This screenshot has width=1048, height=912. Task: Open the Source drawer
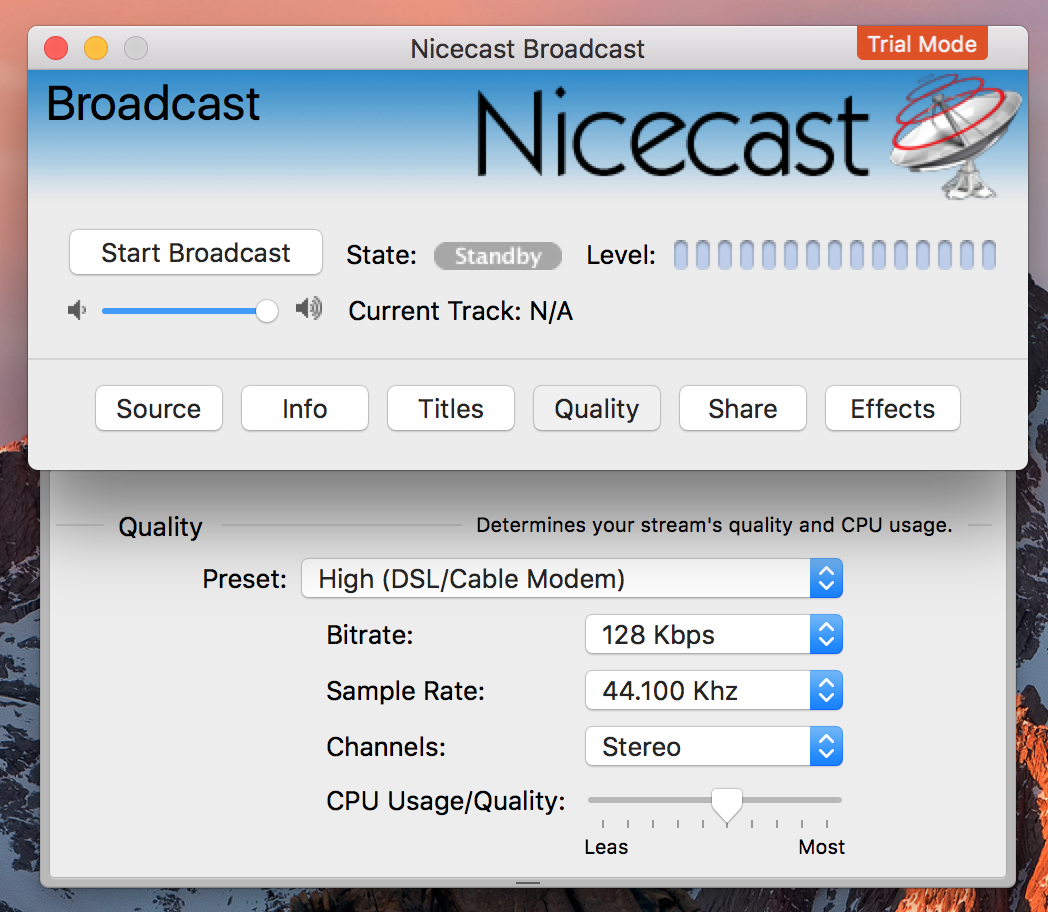[158, 408]
